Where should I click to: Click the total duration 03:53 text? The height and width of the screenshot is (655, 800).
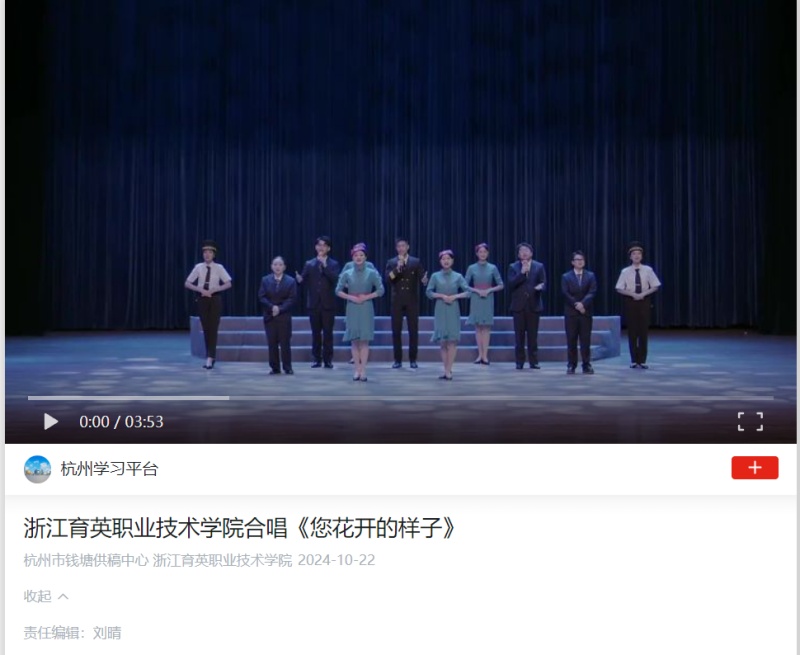(144, 422)
